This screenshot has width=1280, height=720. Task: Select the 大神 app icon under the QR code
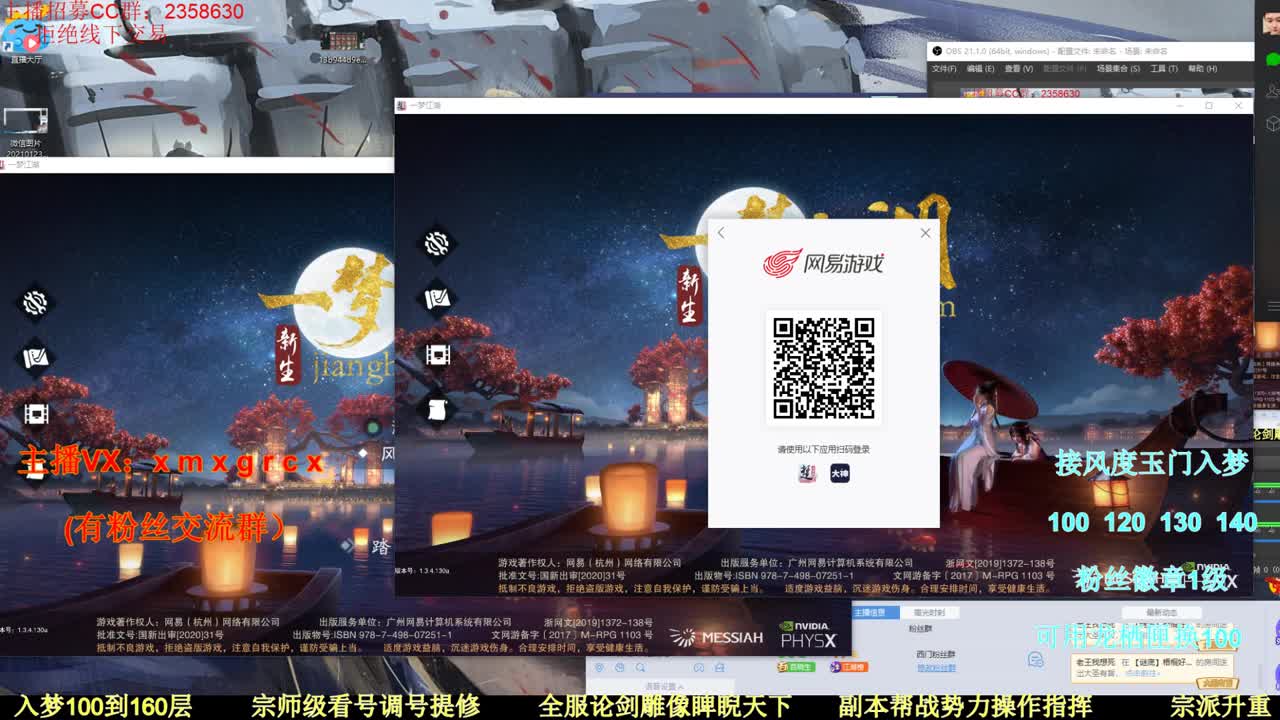[840, 473]
